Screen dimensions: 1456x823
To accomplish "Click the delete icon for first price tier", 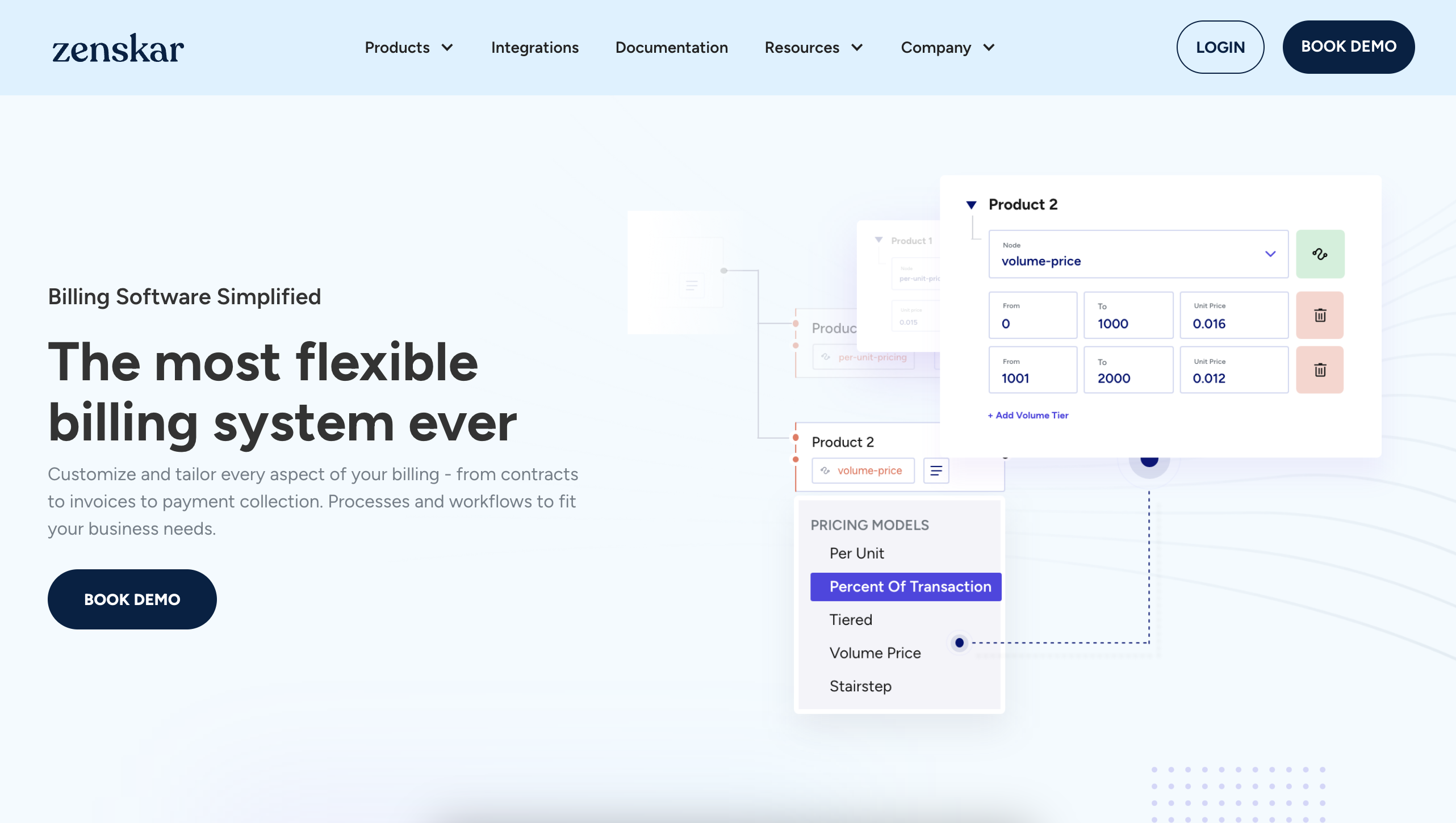I will (x=1320, y=315).
